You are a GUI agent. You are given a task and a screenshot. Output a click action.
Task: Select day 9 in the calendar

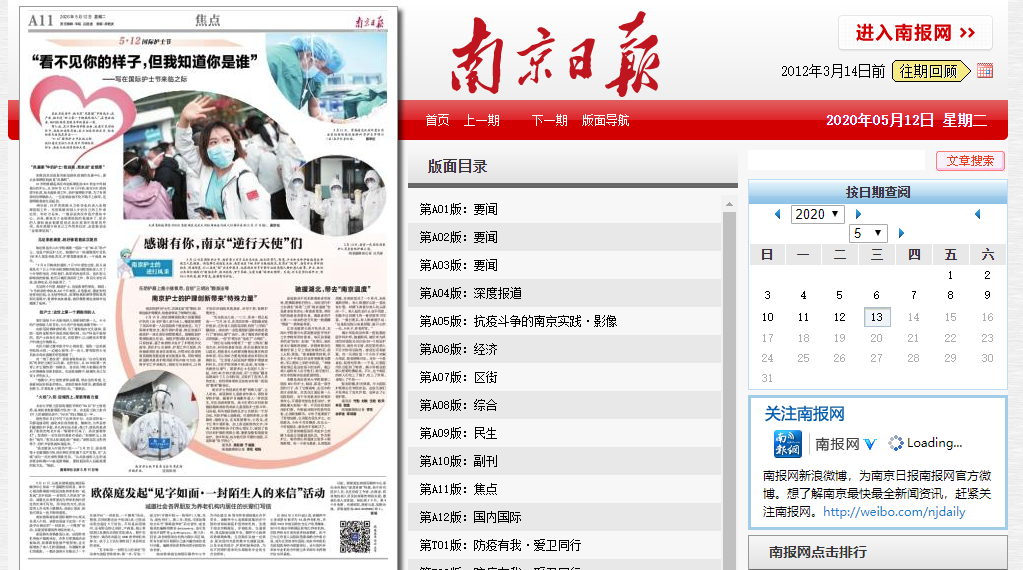point(987,295)
